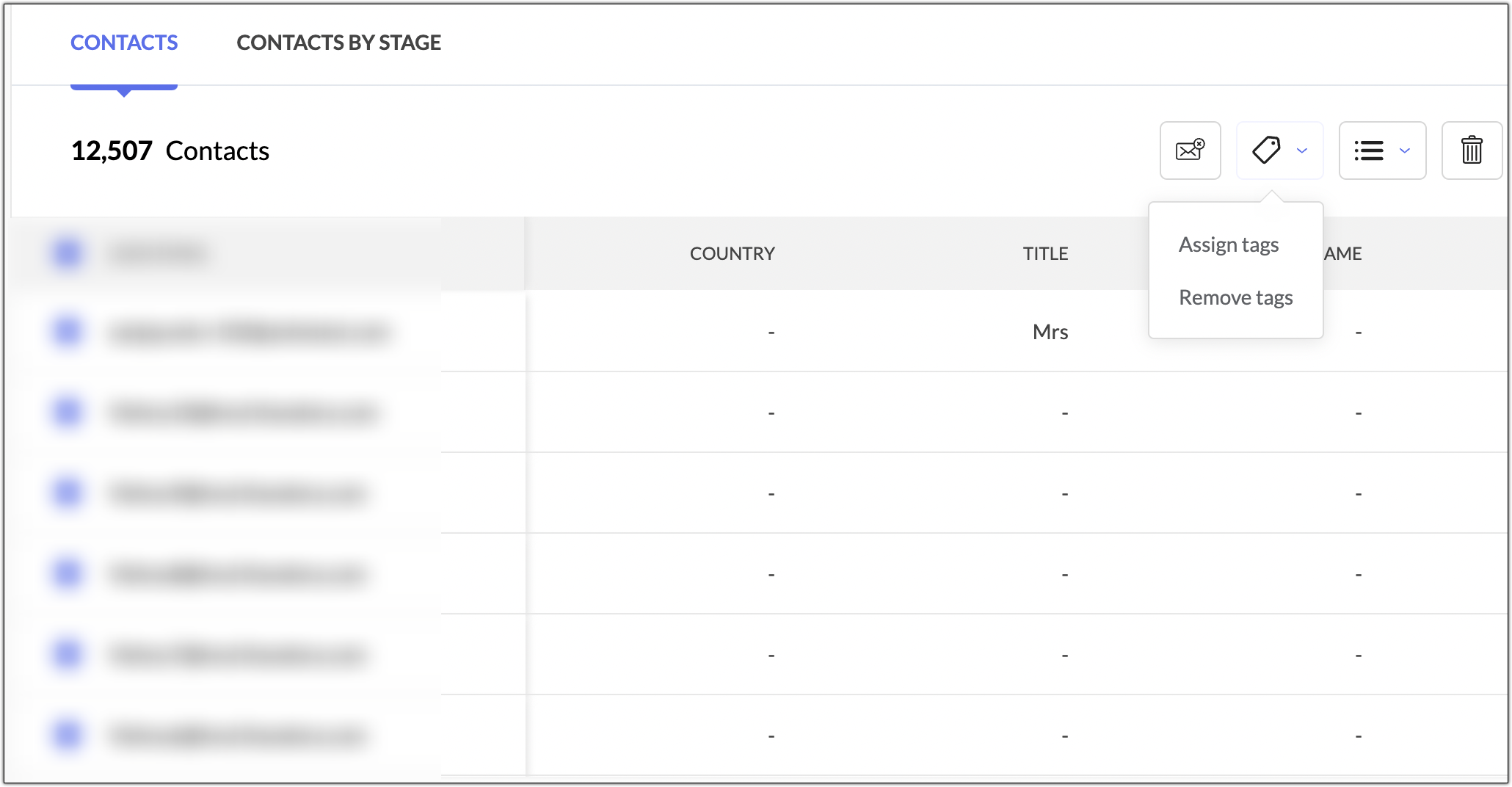
Task: Click the Title column header
Action: click(1045, 253)
